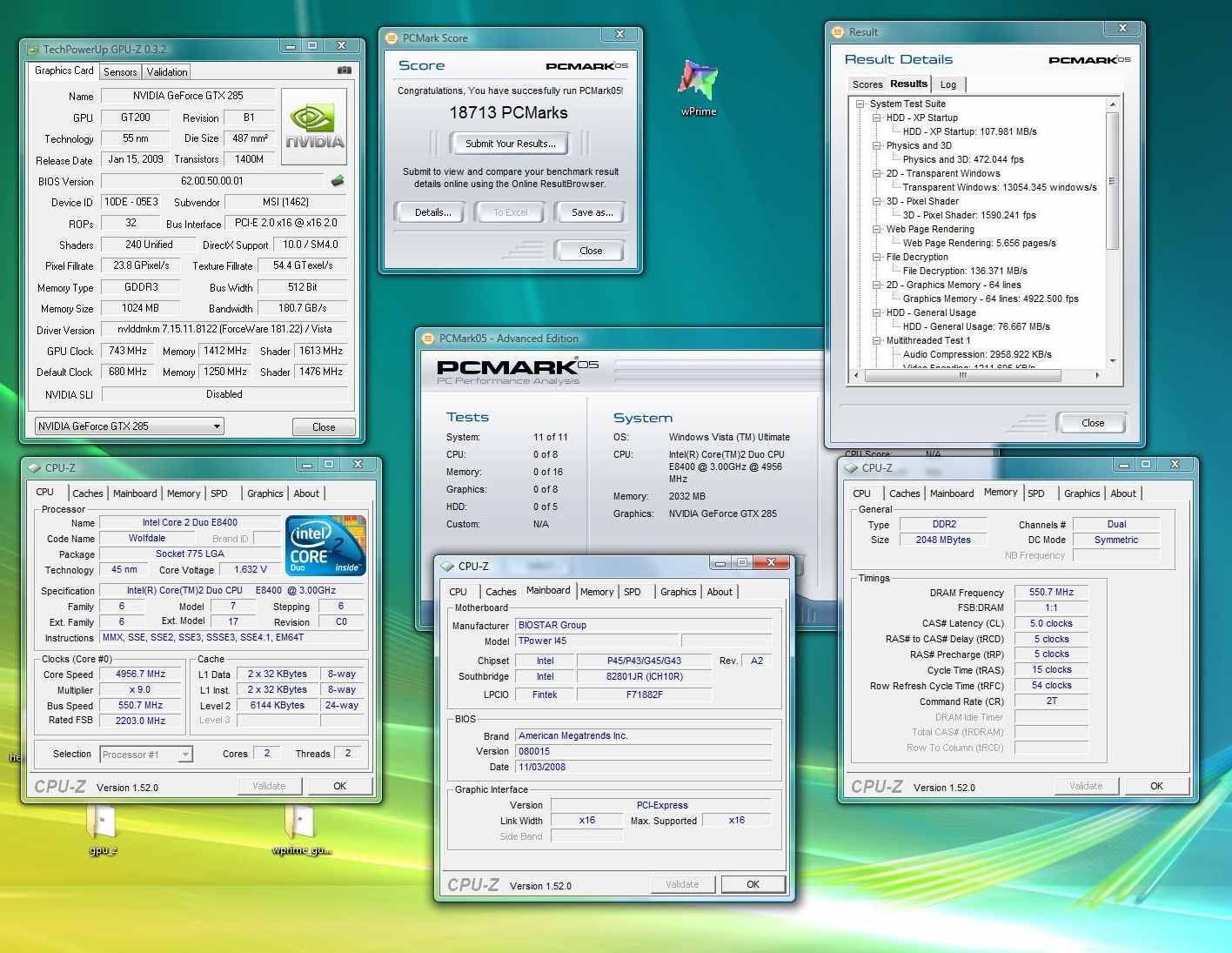Viewport: 1232px width, 953px height.
Task: Open the About tab in the CPU-Z processor window
Action: point(306,493)
